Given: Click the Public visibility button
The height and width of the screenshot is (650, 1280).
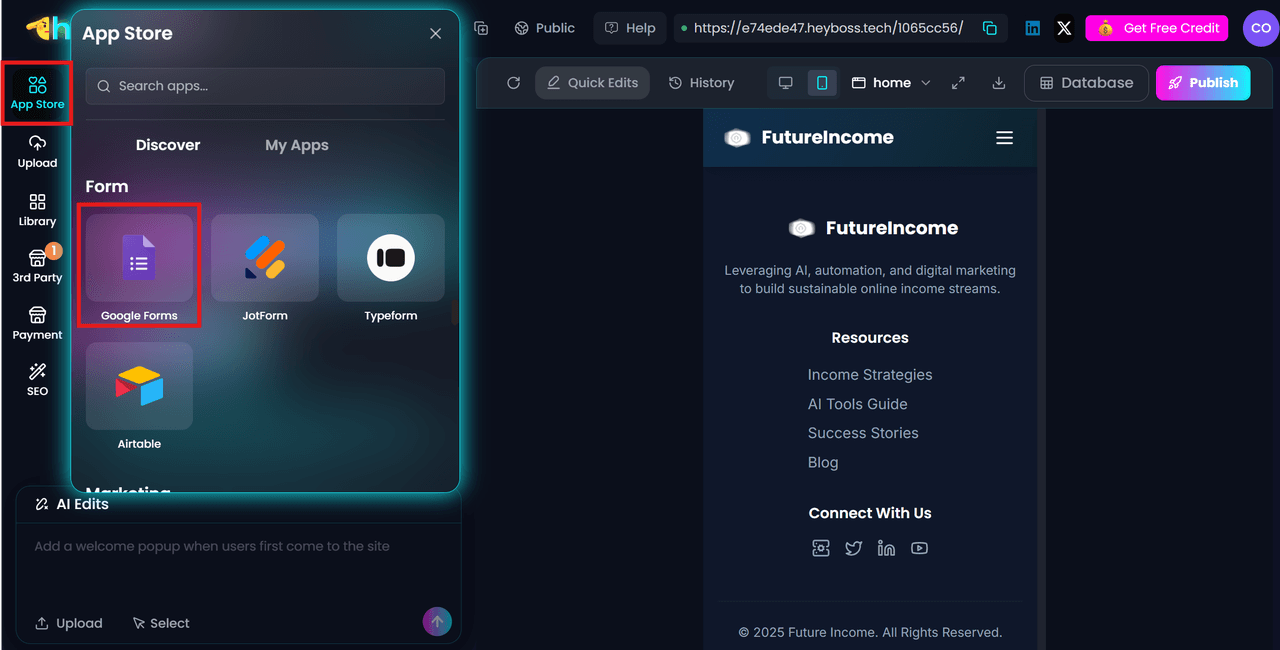Looking at the screenshot, I should coord(545,28).
